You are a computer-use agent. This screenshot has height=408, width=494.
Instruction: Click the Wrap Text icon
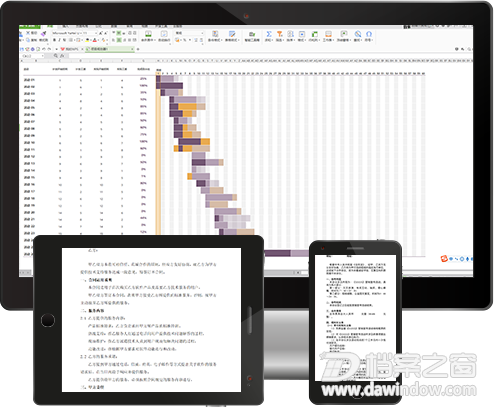(x=164, y=34)
